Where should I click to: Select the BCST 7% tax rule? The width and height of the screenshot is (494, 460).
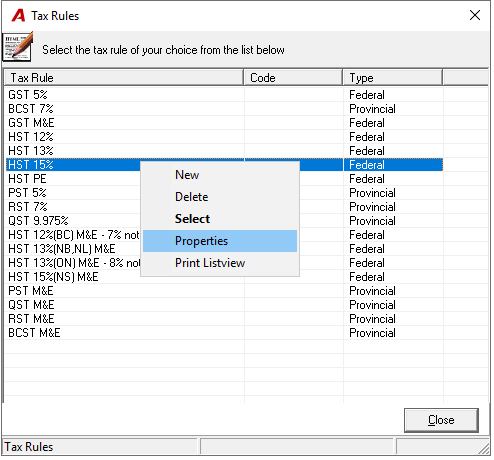click(x=224, y=109)
